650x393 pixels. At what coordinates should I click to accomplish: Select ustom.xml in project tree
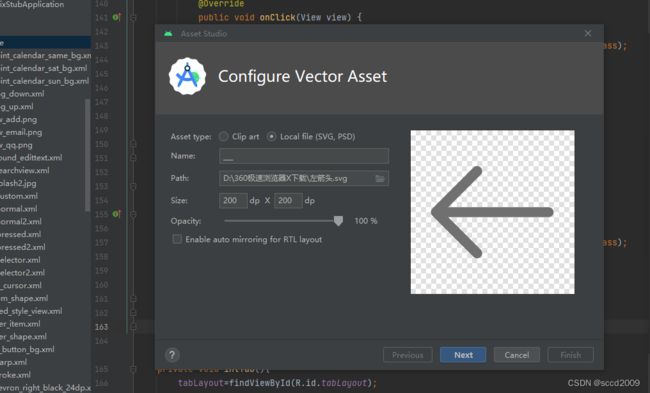tap(19, 196)
